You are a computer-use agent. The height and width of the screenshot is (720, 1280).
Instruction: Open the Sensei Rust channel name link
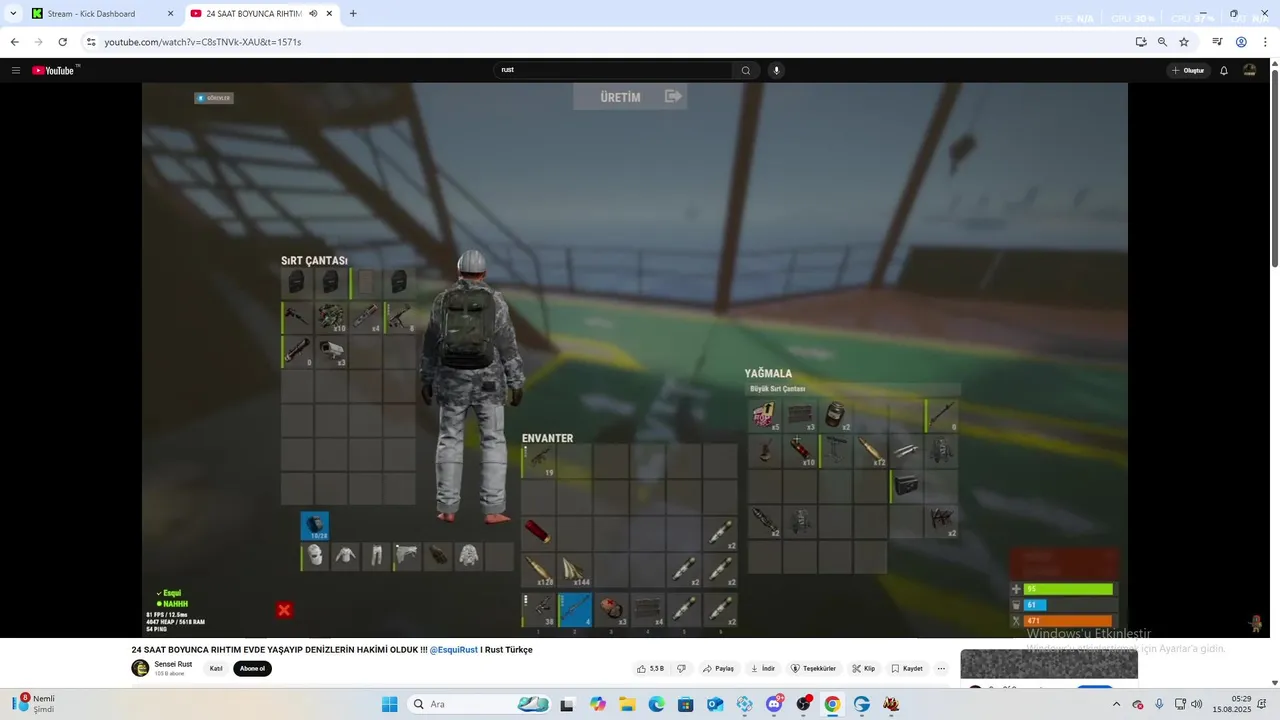(x=173, y=664)
